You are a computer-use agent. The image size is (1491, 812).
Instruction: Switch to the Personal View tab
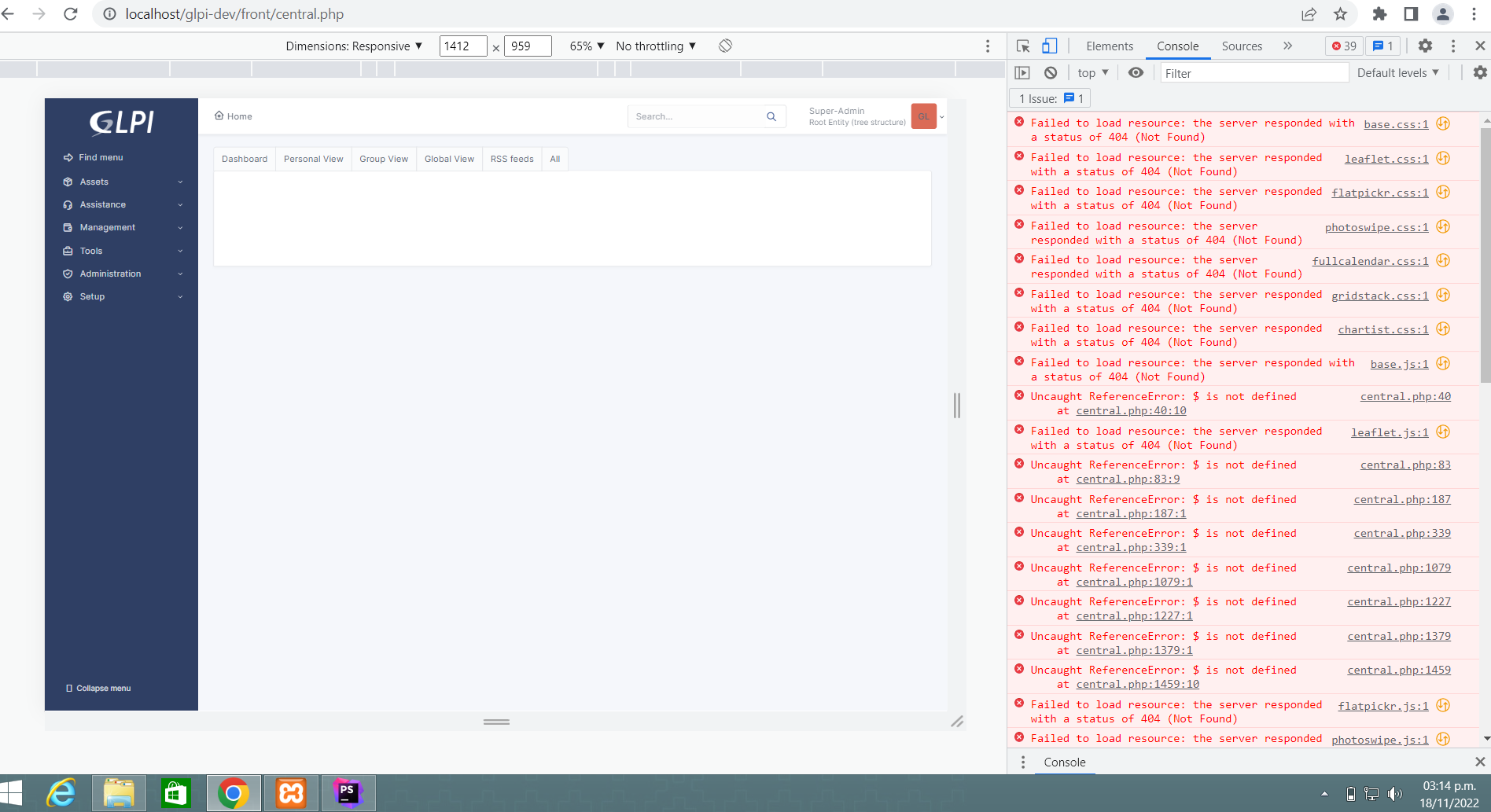click(313, 159)
